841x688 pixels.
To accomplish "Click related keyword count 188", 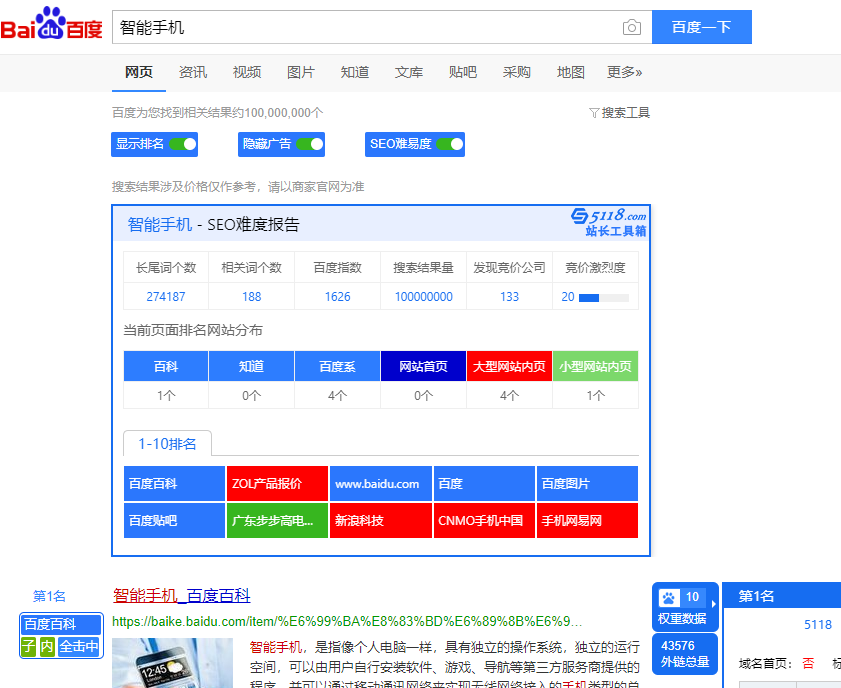I will coord(252,297).
